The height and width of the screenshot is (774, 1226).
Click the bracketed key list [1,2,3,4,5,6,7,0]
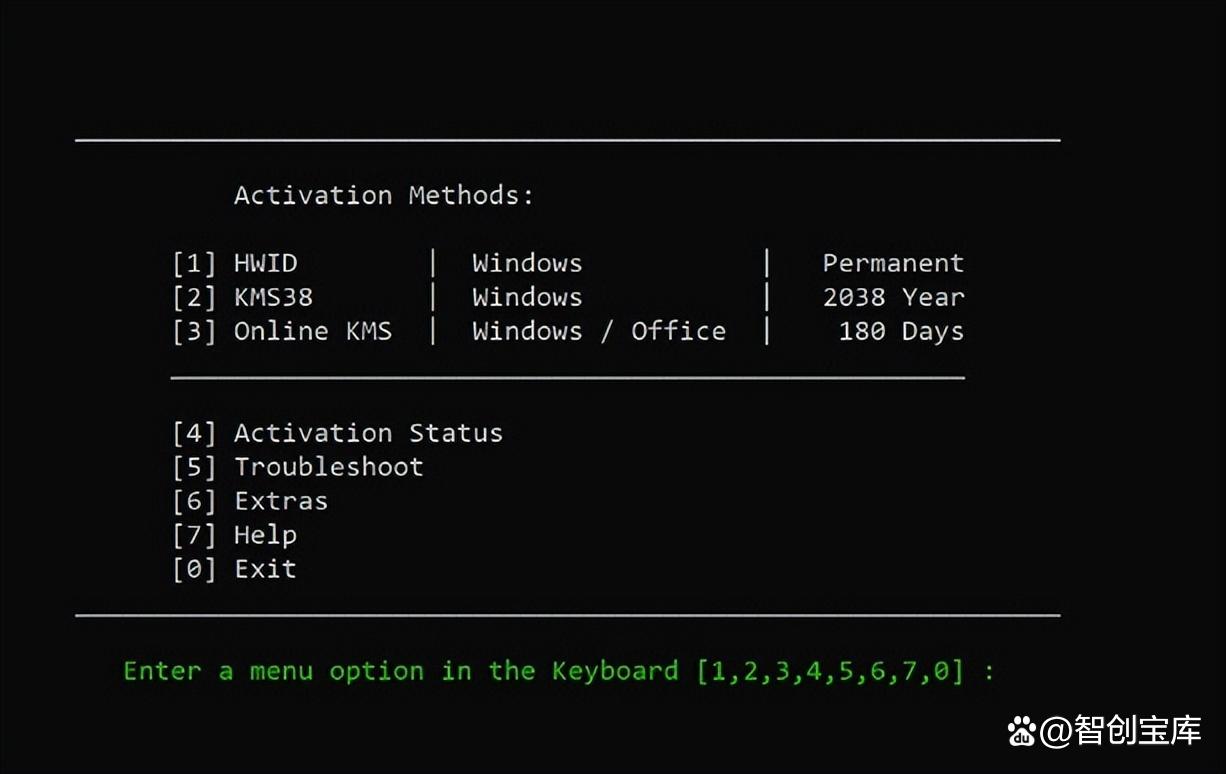pos(830,671)
